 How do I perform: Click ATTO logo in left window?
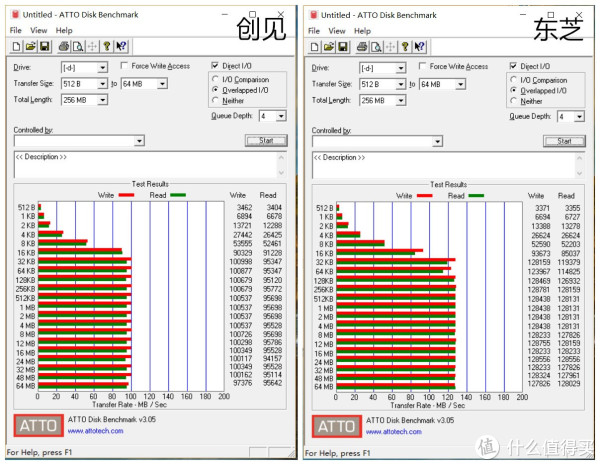[x=39, y=425]
